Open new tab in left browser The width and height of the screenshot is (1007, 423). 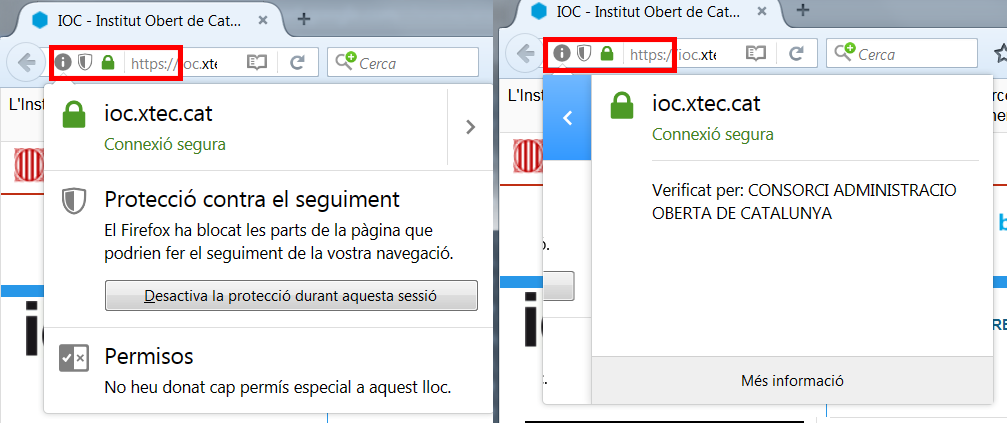click(304, 19)
